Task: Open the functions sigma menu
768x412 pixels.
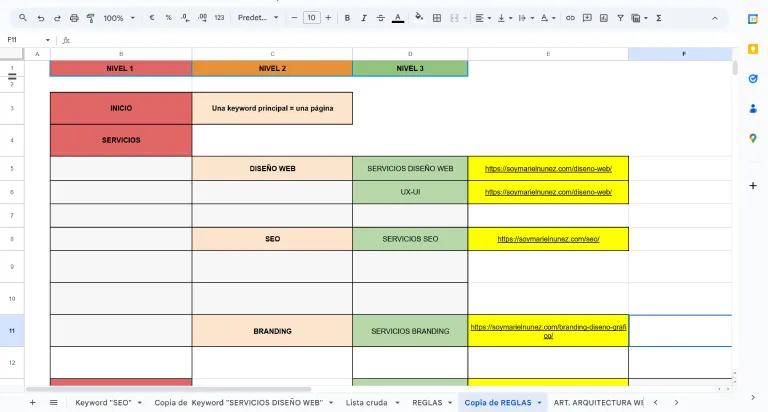Action: point(659,18)
